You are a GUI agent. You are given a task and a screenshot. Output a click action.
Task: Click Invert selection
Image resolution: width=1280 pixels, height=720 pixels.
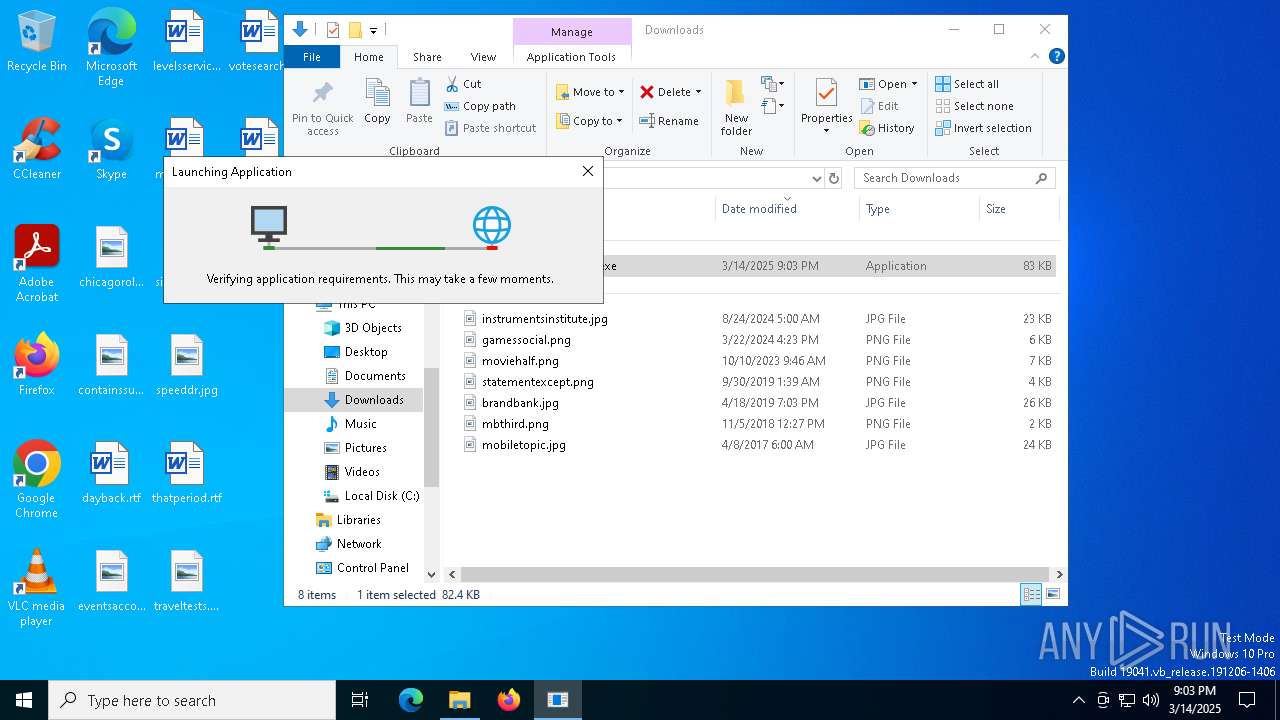(x=983, y=128)
